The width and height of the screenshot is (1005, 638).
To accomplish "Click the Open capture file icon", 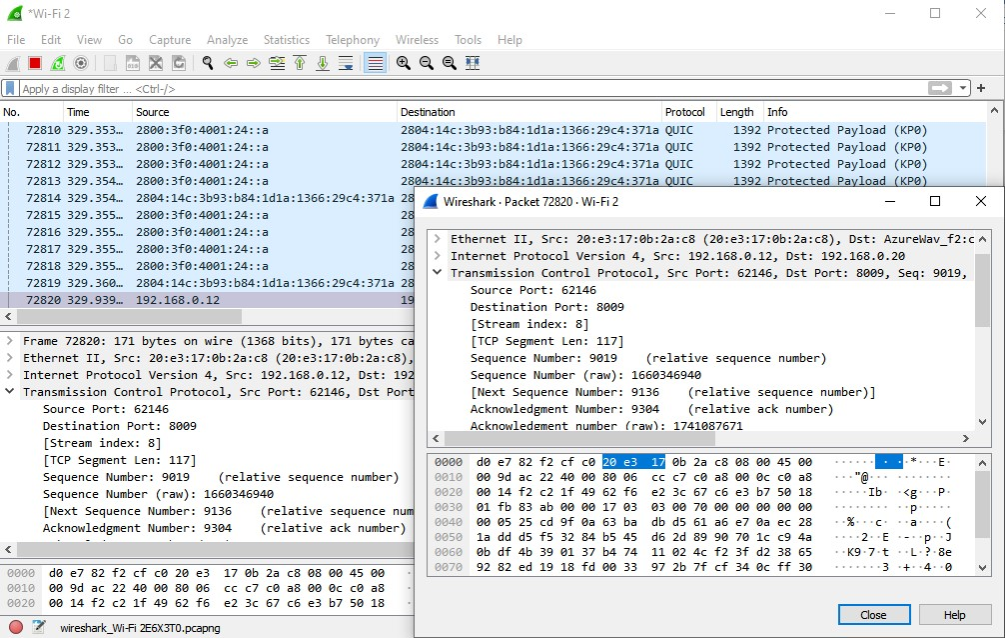I will 110,63.
